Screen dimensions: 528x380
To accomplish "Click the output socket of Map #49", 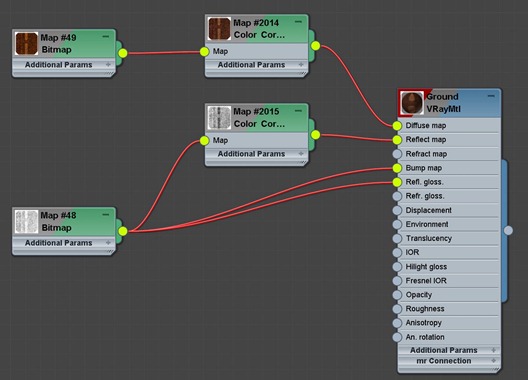I will 123,53.
